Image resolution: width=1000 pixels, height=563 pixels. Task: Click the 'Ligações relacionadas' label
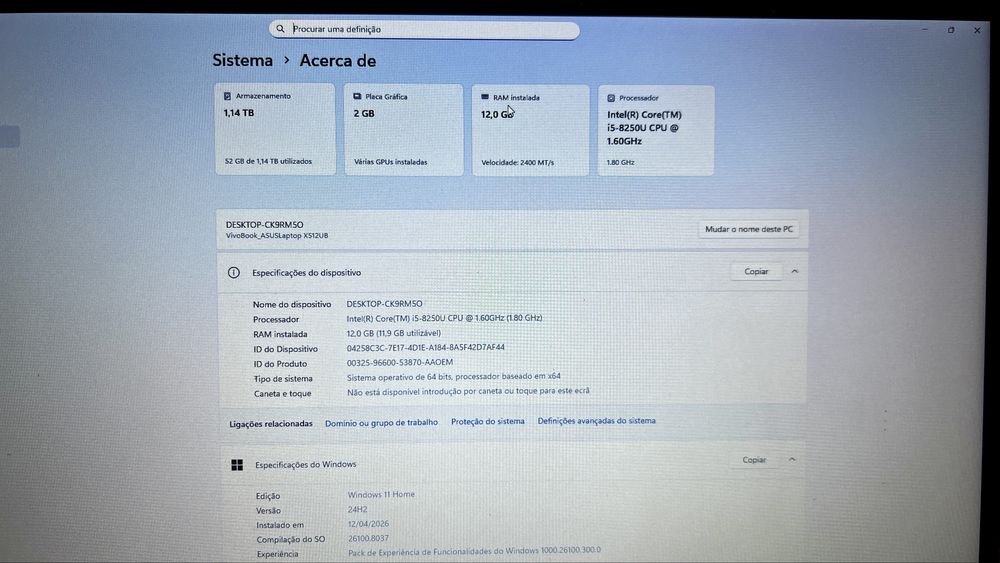[271, 424]
